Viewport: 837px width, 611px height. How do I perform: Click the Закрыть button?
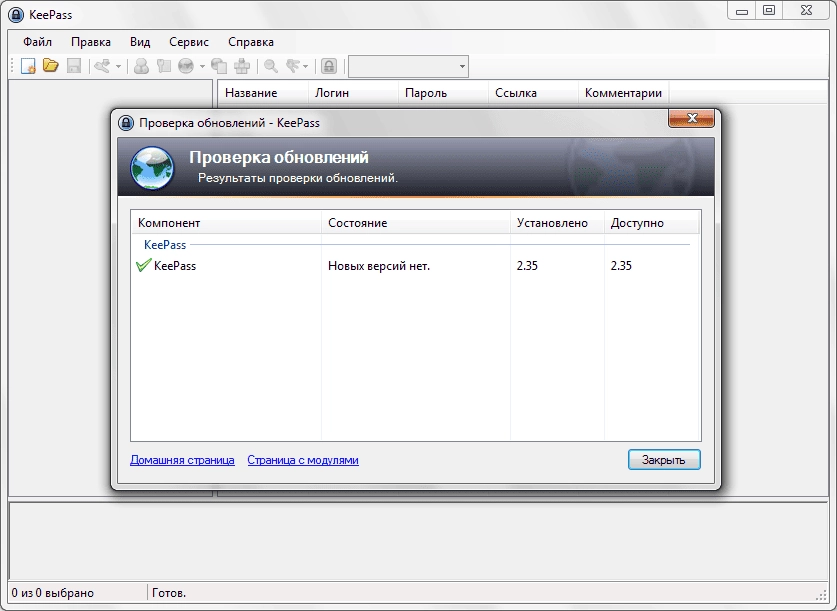pyautogui.click(x=664, y=460)
